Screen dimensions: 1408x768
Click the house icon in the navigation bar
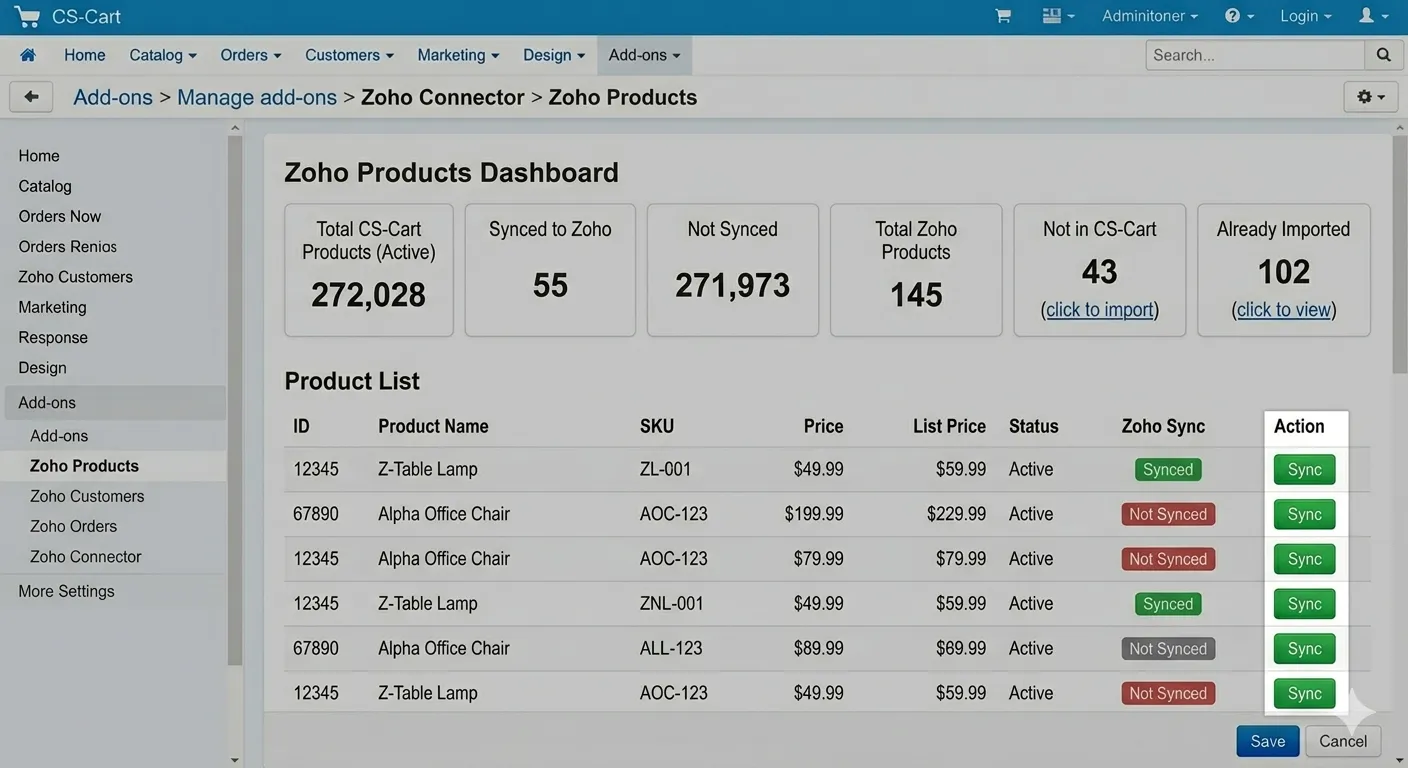pos(28,55)
